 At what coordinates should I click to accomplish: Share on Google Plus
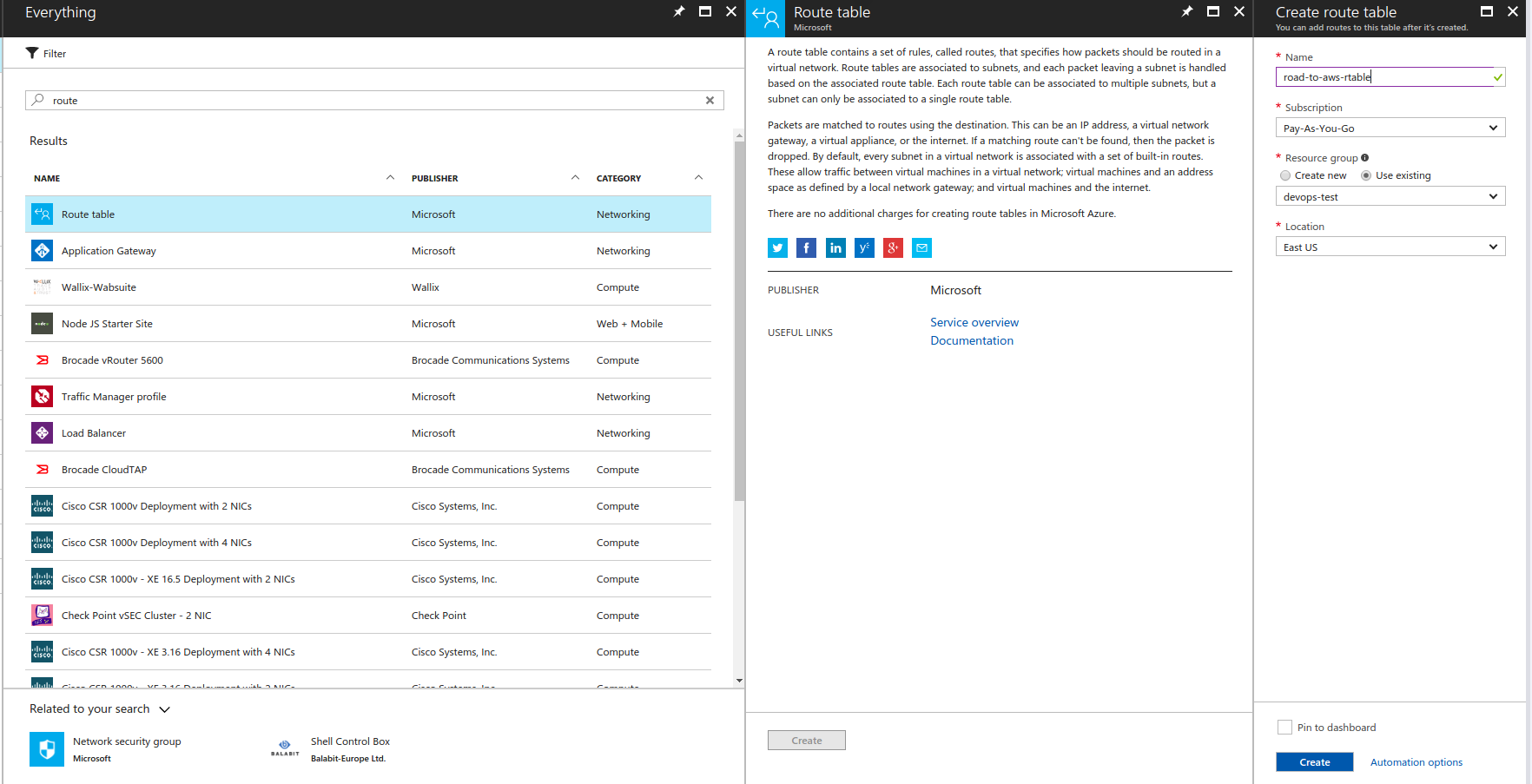click(x=893, y=248)
